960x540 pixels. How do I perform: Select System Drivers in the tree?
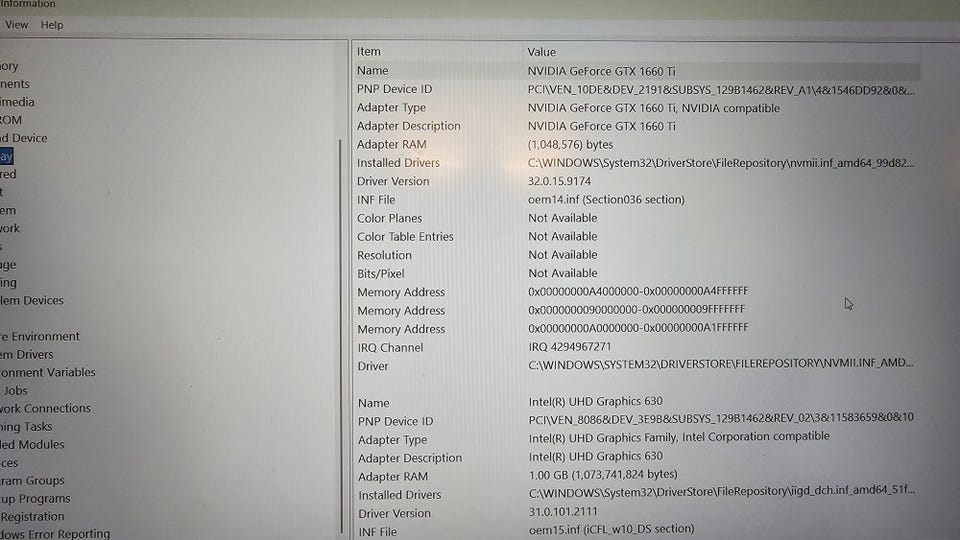coord(26,354)
